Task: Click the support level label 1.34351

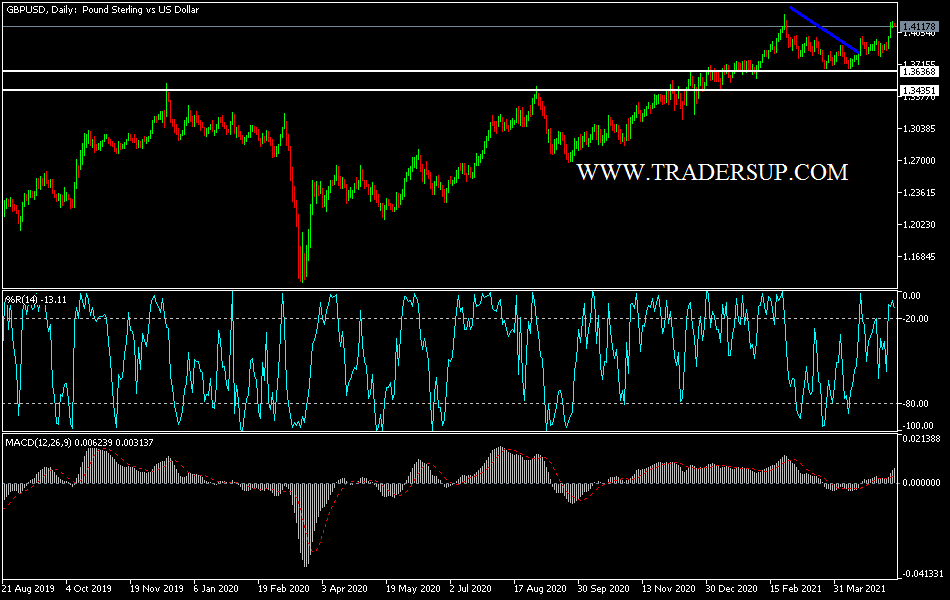Action: coord(919,90)
